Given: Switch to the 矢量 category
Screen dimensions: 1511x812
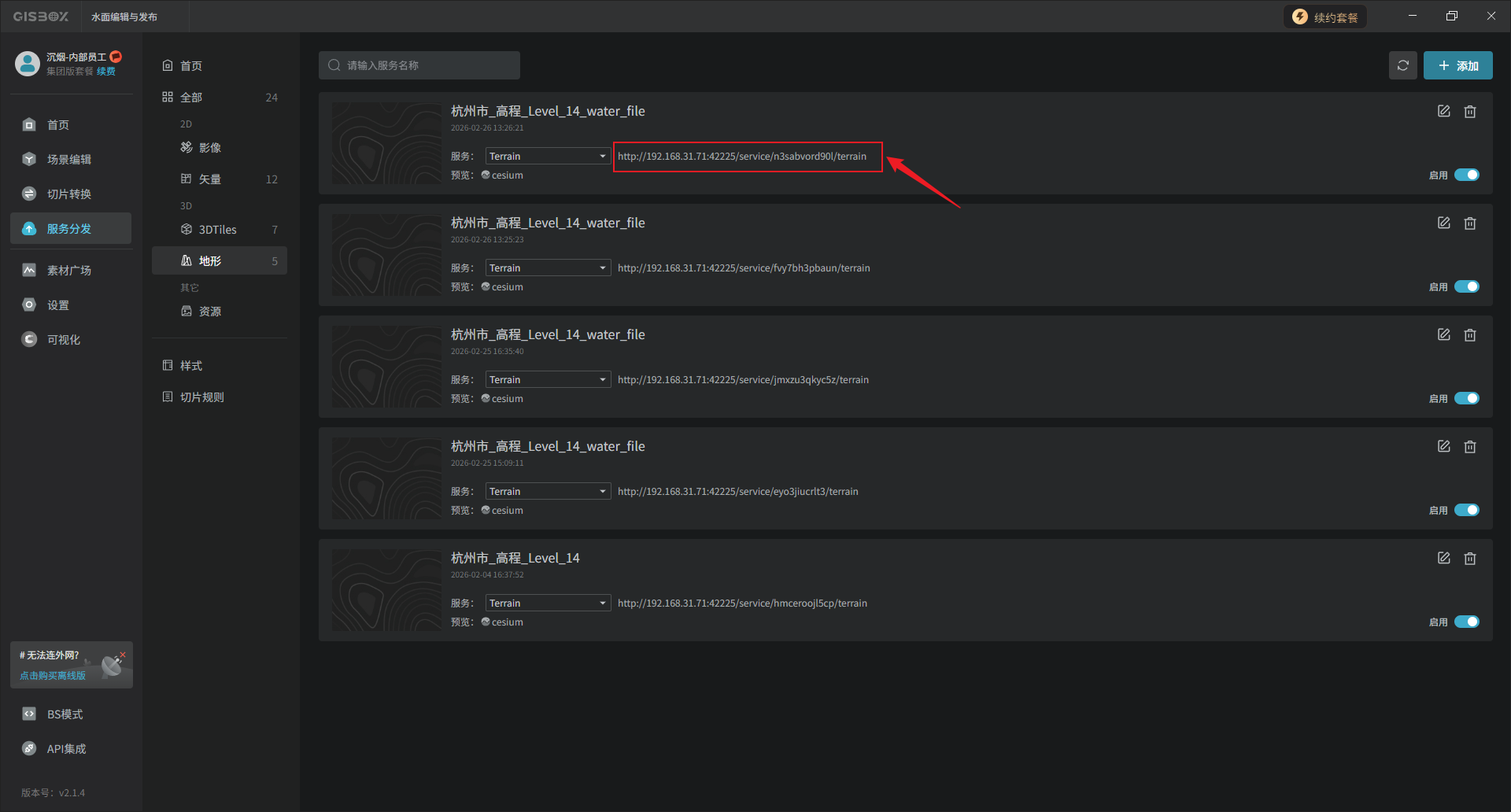Looking at the screenshot, I should [210, 179].
